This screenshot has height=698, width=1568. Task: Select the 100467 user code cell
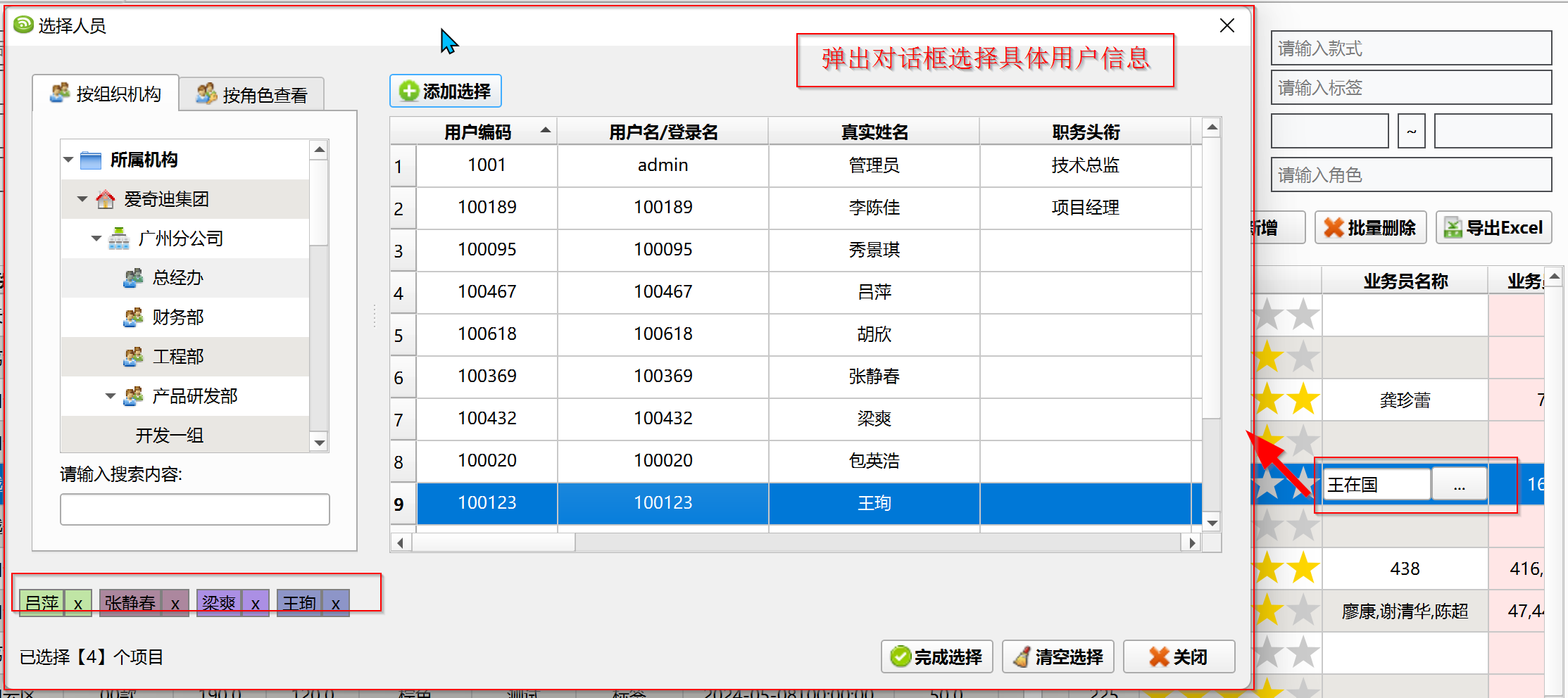487,292
